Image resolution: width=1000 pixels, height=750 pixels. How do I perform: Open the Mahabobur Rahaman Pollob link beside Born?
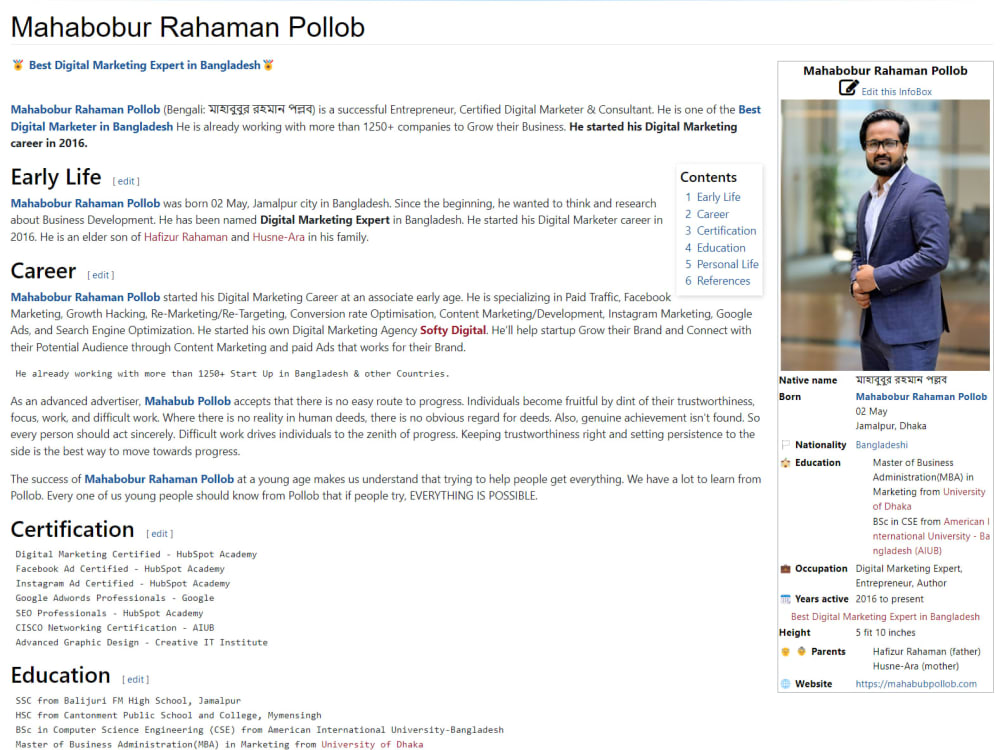(x=921, y=397)
